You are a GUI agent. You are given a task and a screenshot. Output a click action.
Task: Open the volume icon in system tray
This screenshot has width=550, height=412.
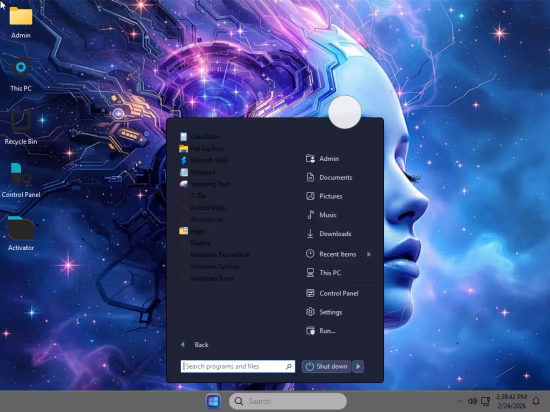pos(472,401)
